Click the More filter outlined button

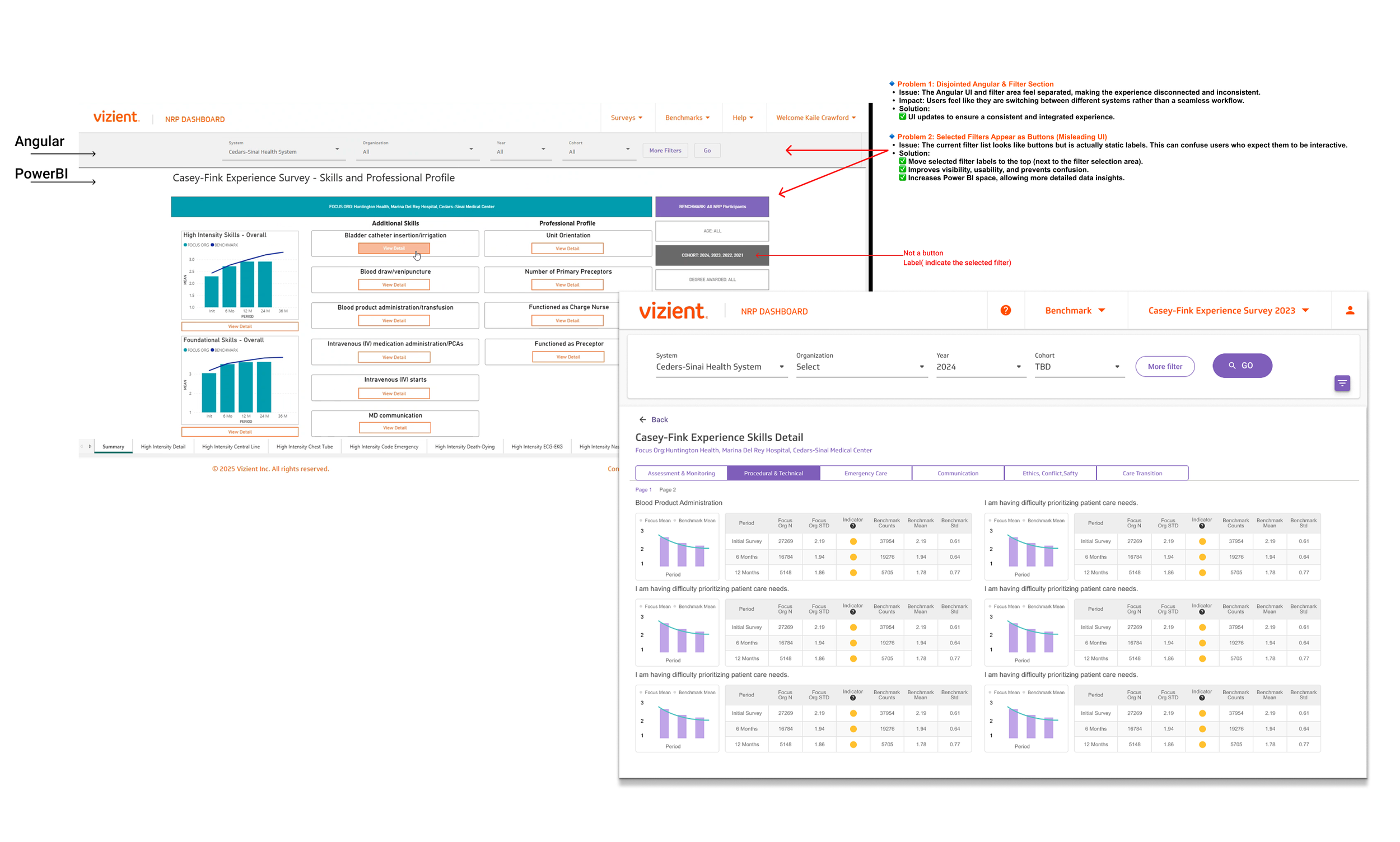coord(1164,367)
